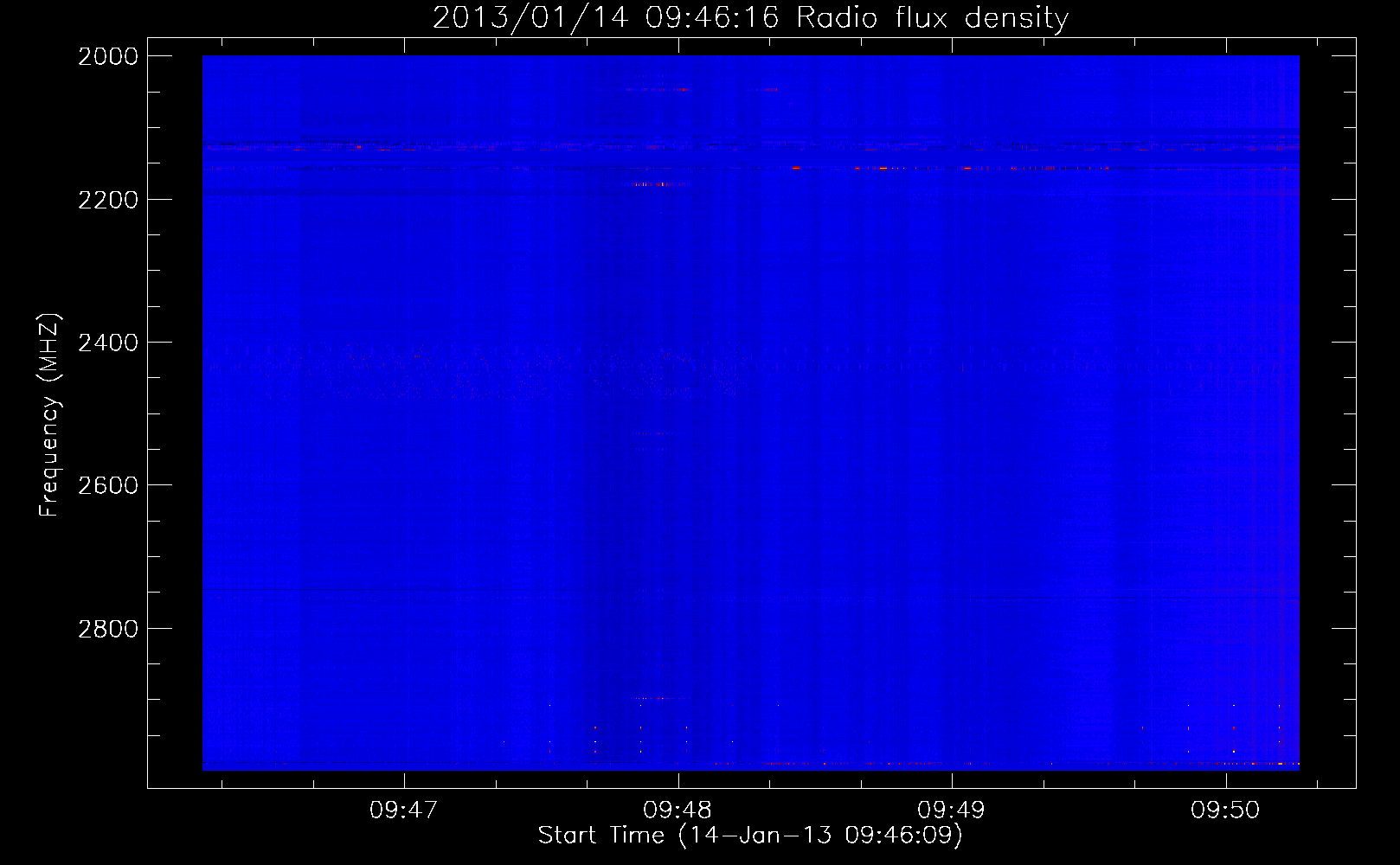
Task: Click the 2200 frequency tick label
Action: point(108,200)
